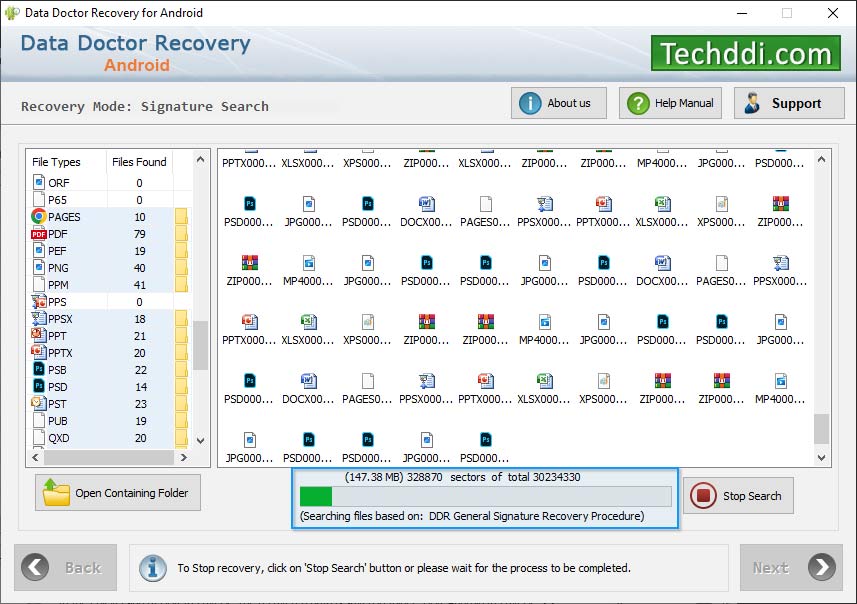Click the 'Recovery Mode: Signature Search' label

coord(145,106)
